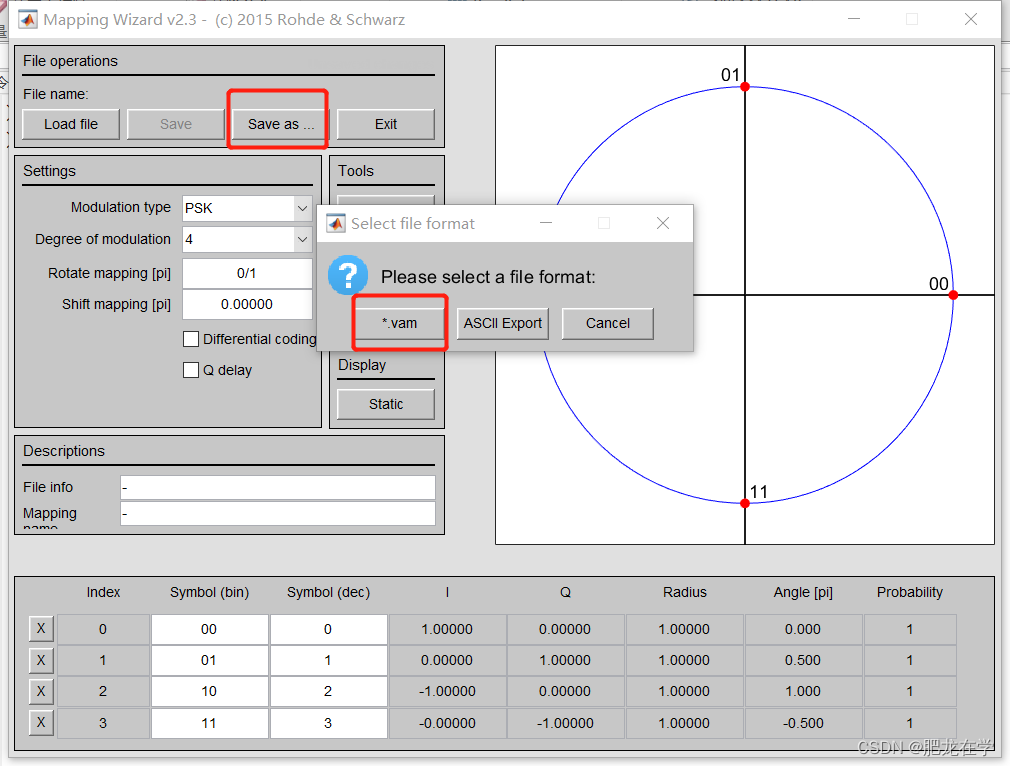
Task: Click the Load file button
Action: coord(70,124)
